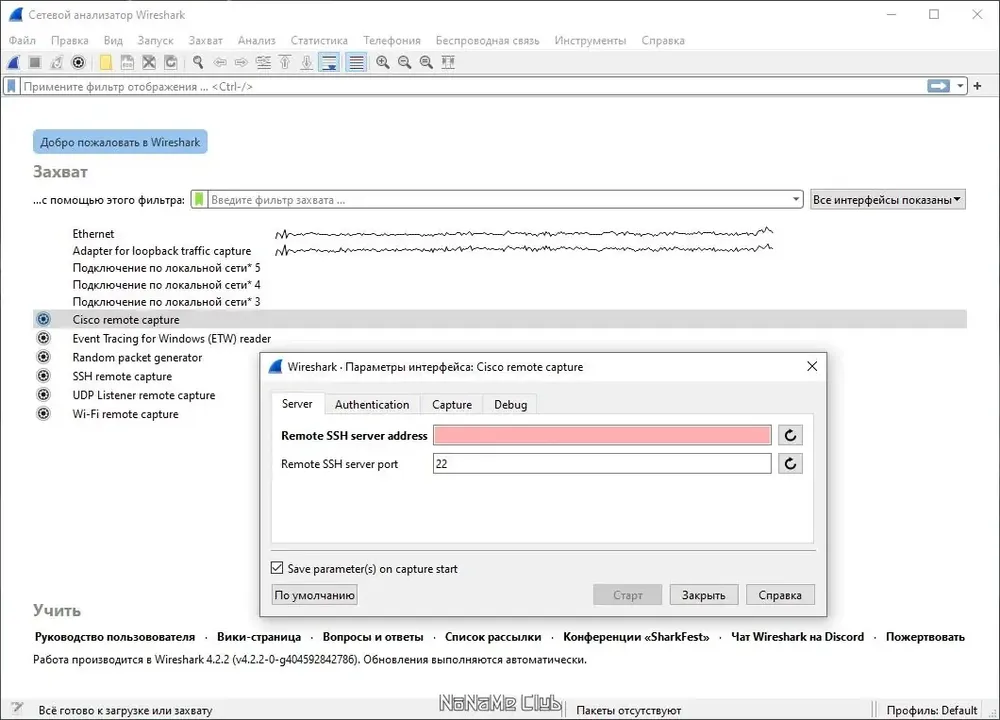Click the close capture file toolbar icon

pos(149,62)
